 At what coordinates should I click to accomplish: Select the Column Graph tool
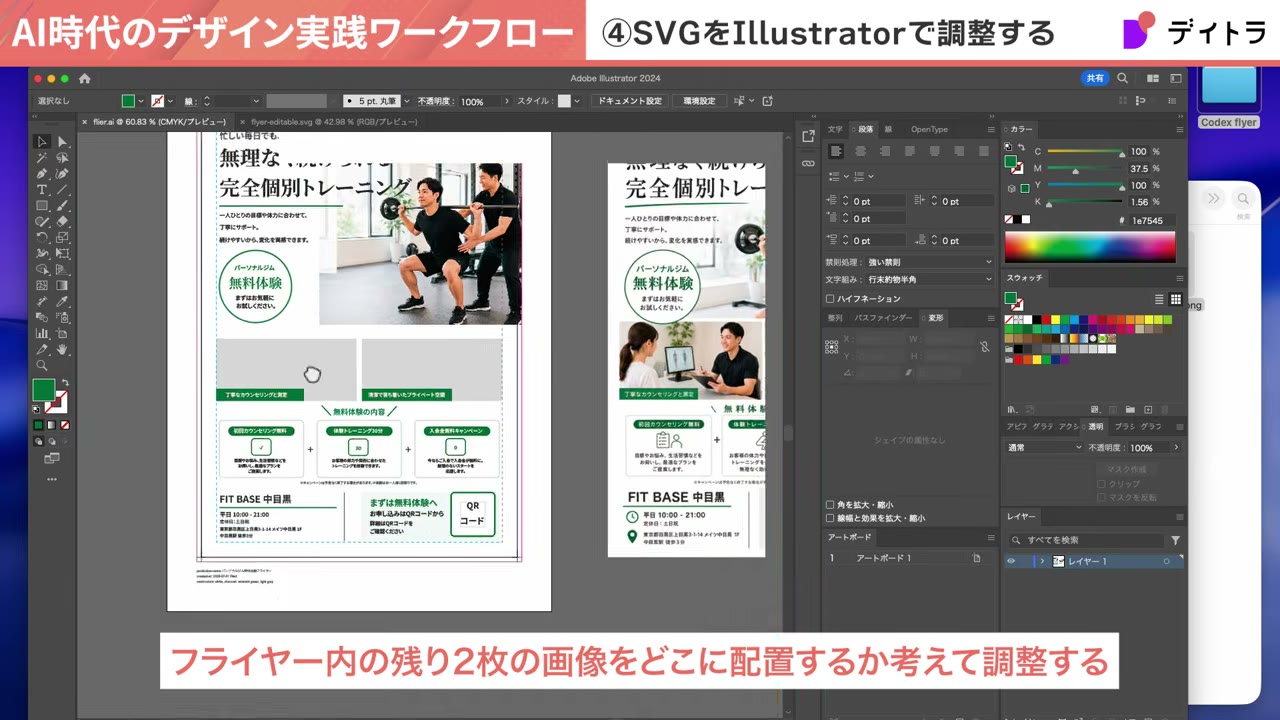(42, 333)
